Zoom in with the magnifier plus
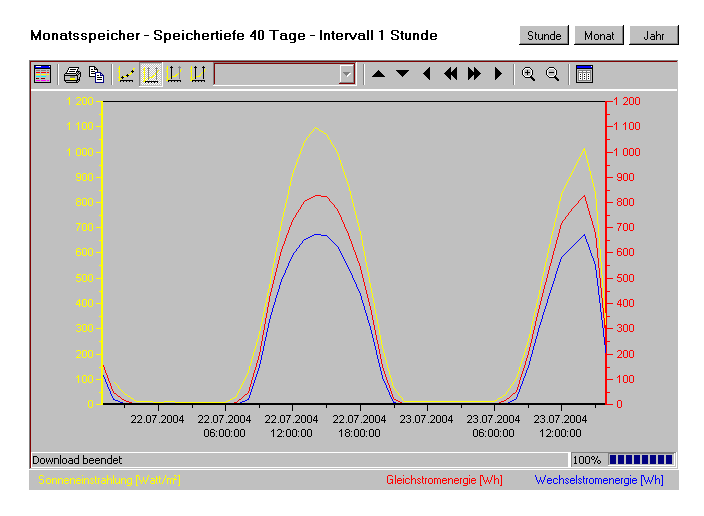 (528, 74)
